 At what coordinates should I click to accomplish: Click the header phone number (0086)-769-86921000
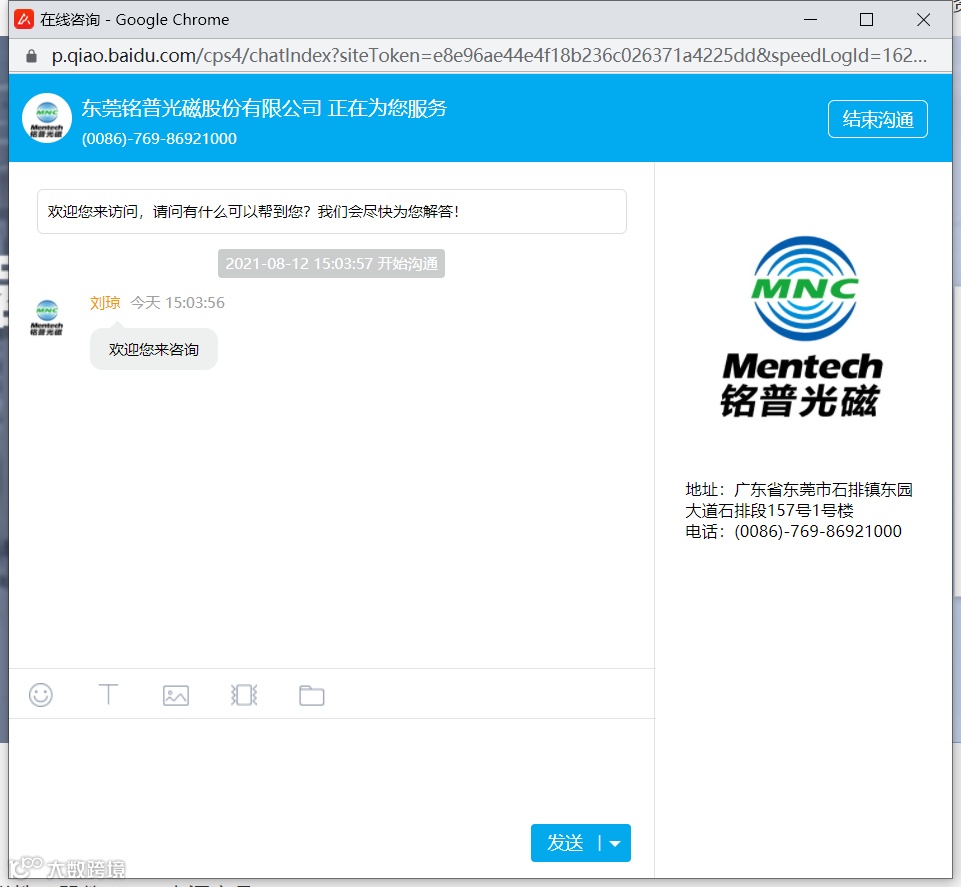point(159,139)
